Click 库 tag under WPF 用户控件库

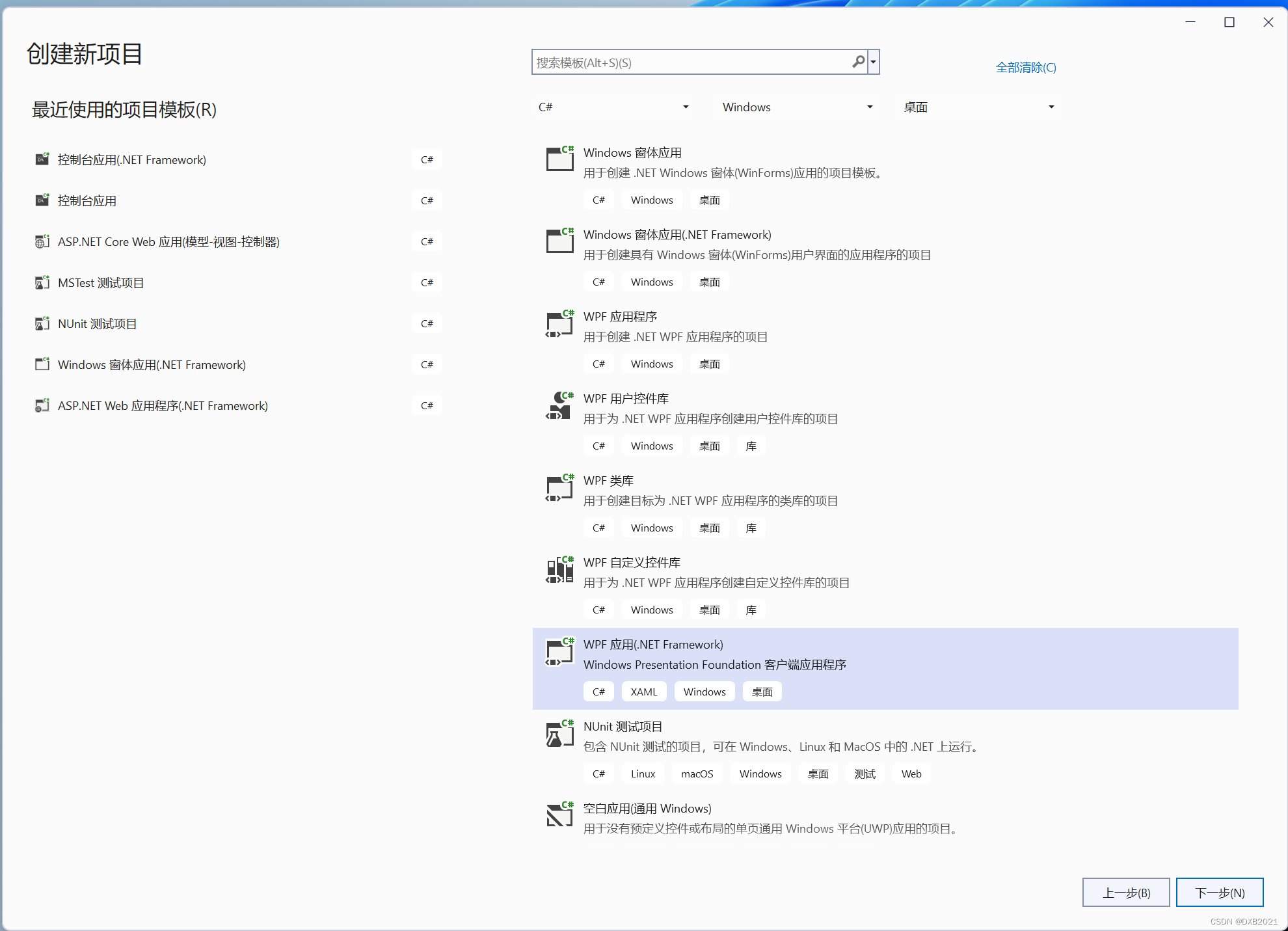751,446
